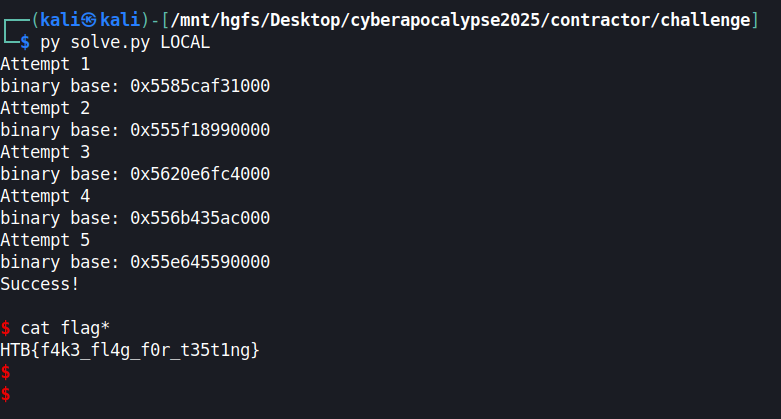Click the address 0x5620e6fc4000
This screenshot has height=419, width=781.
click(200, 174)
